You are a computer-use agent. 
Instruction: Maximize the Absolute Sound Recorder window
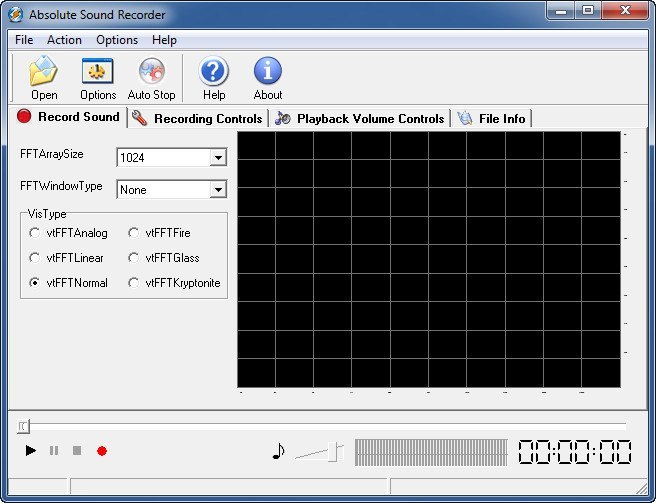click(x=588, y=10)
